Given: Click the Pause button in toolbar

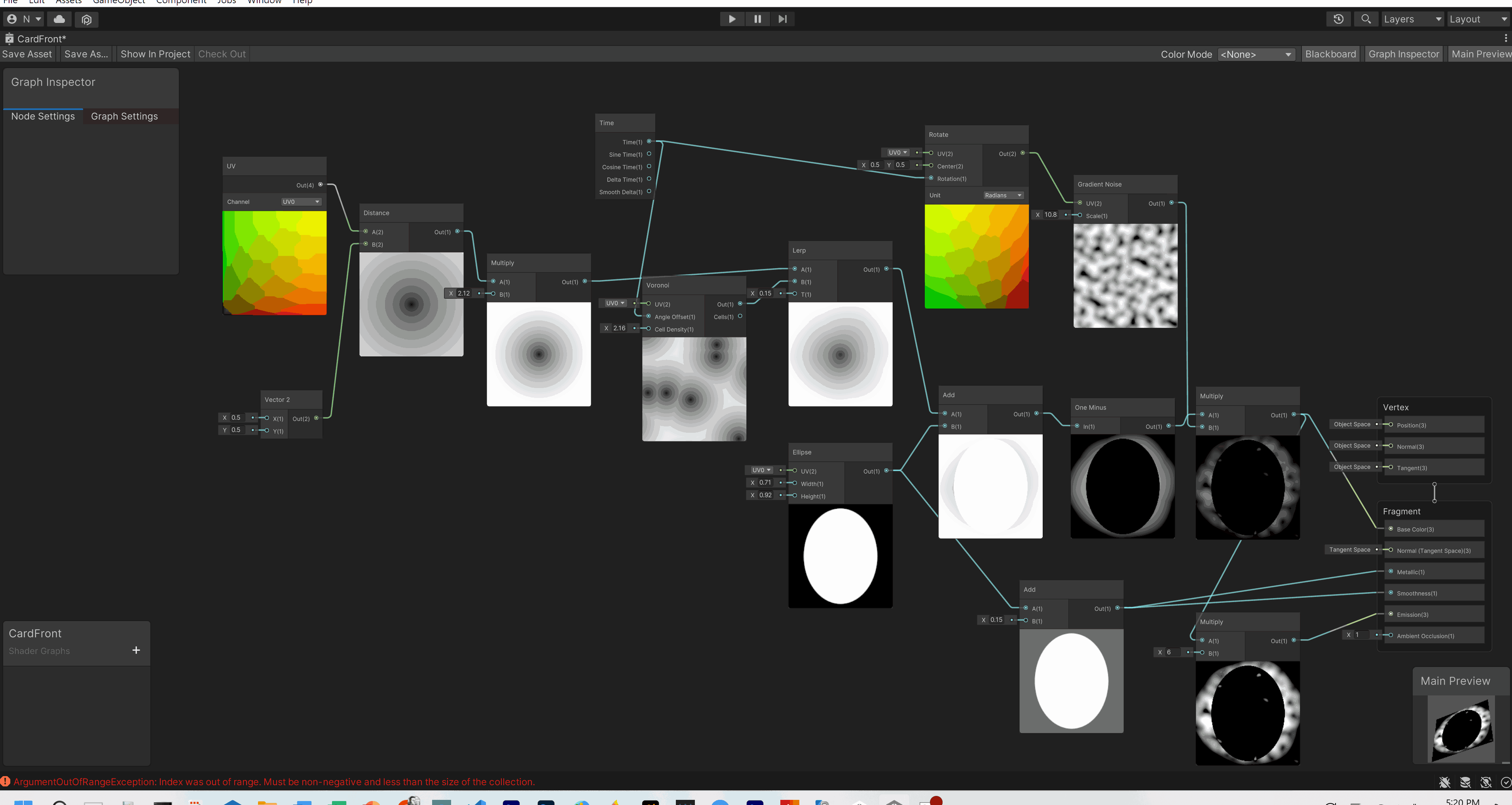Looking at the screenshot, I should tap(757, 19).
